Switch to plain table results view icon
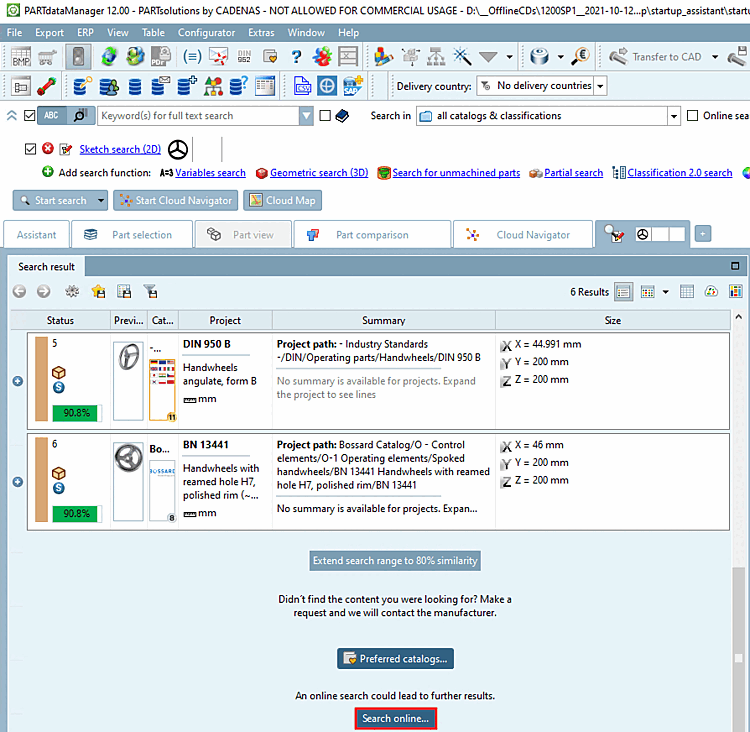The height and width of the screenshot is (732, 750). (686, 291)
